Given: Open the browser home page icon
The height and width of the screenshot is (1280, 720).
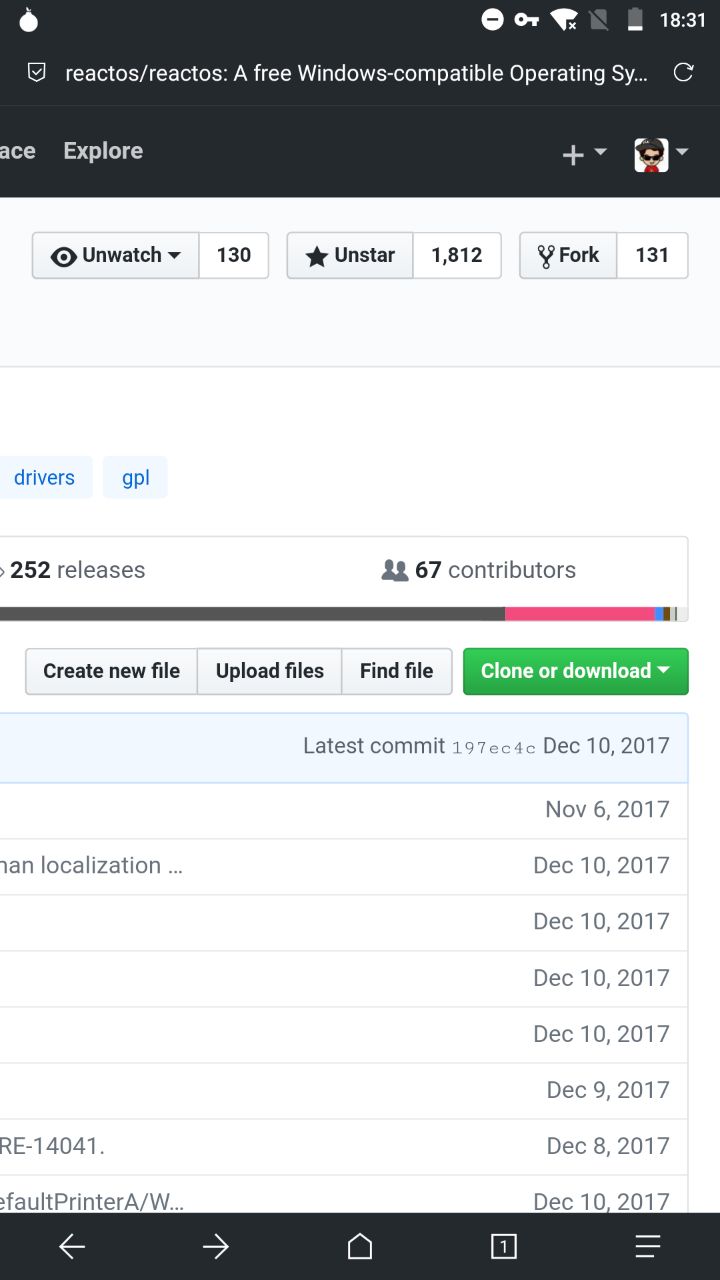Looking at the screenshot, I should tap(360, 1246).
